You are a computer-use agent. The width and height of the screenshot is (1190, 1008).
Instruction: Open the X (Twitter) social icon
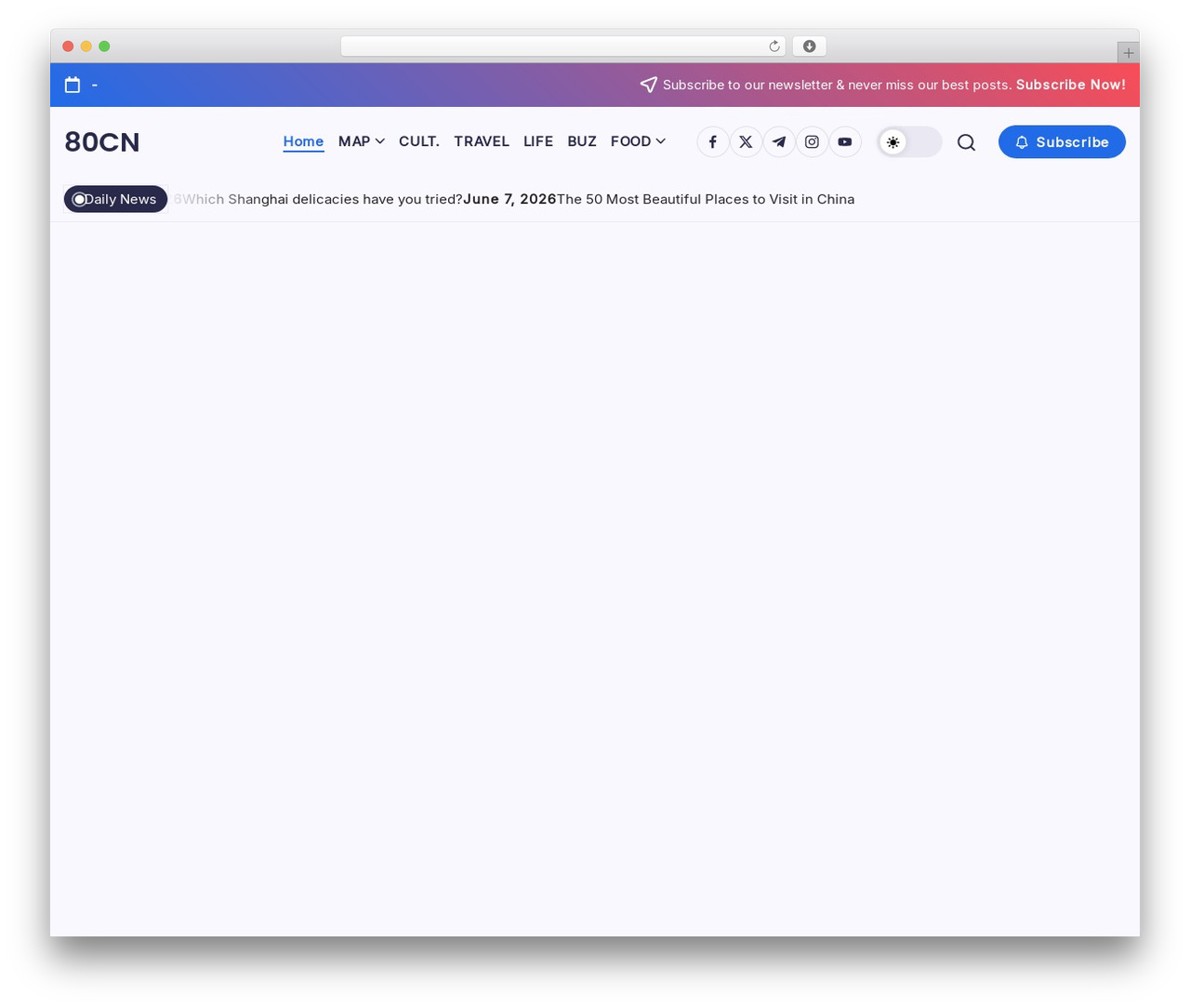coord(746,142)
